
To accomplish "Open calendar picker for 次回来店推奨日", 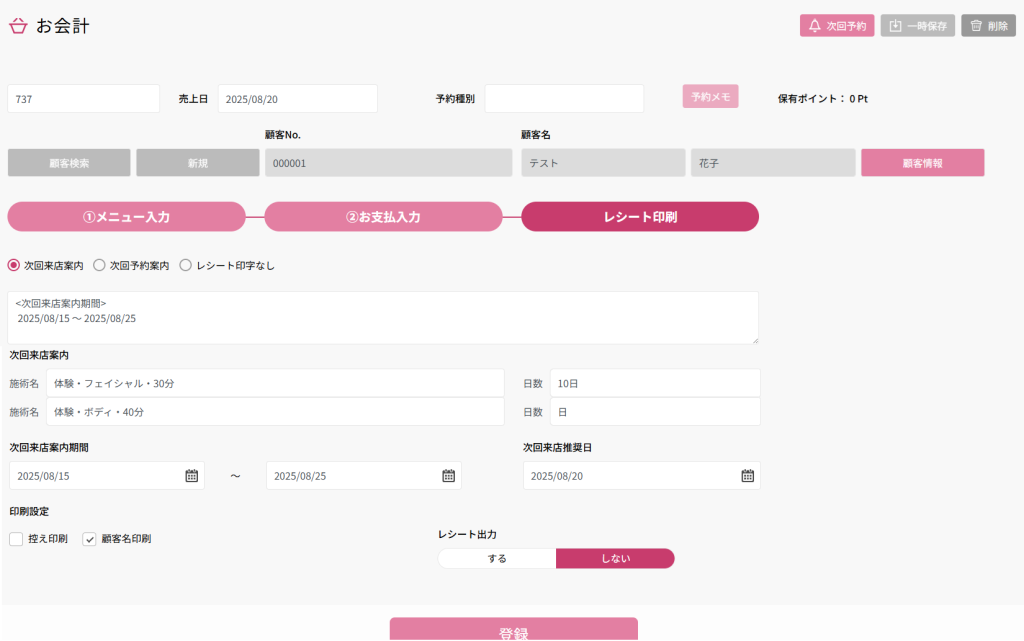I will (746, 475).
